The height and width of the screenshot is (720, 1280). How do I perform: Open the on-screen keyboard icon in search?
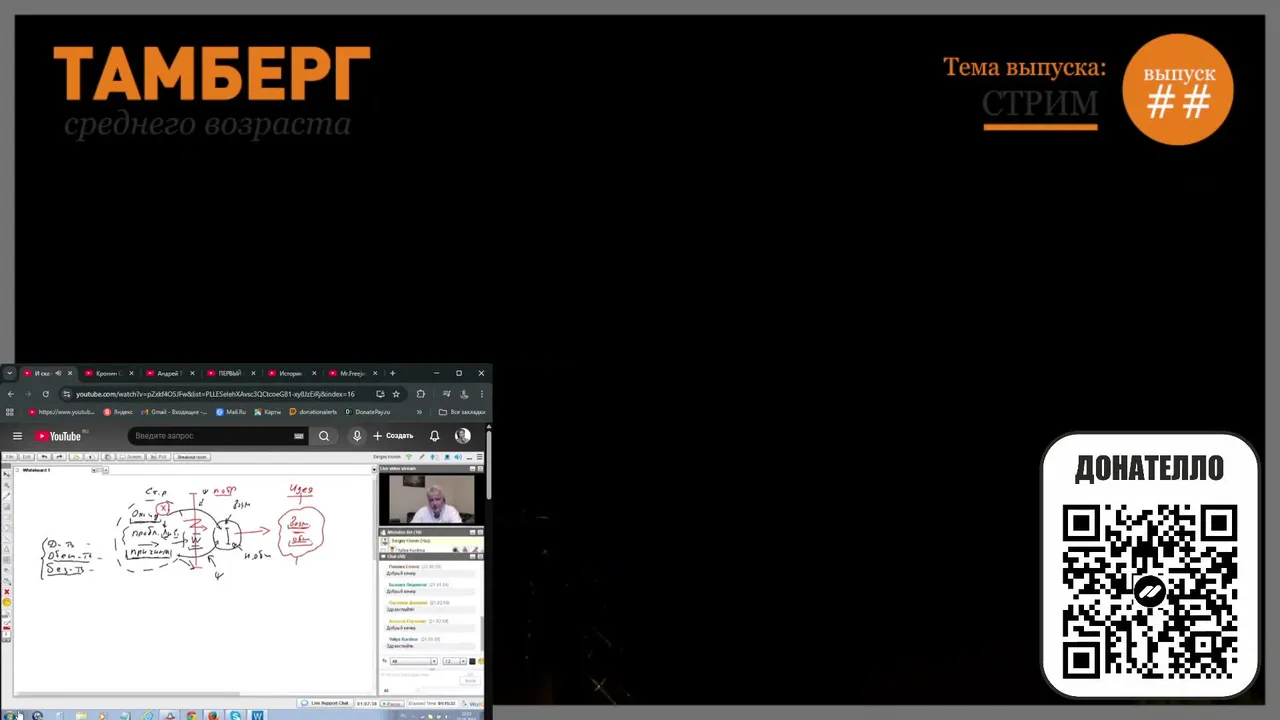pos(299,436)
